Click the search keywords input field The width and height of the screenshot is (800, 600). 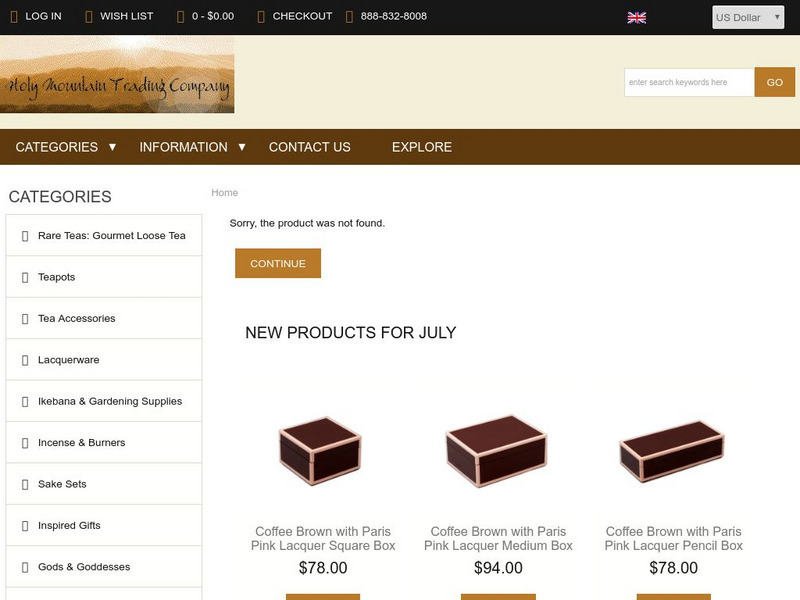coord(689,82)
